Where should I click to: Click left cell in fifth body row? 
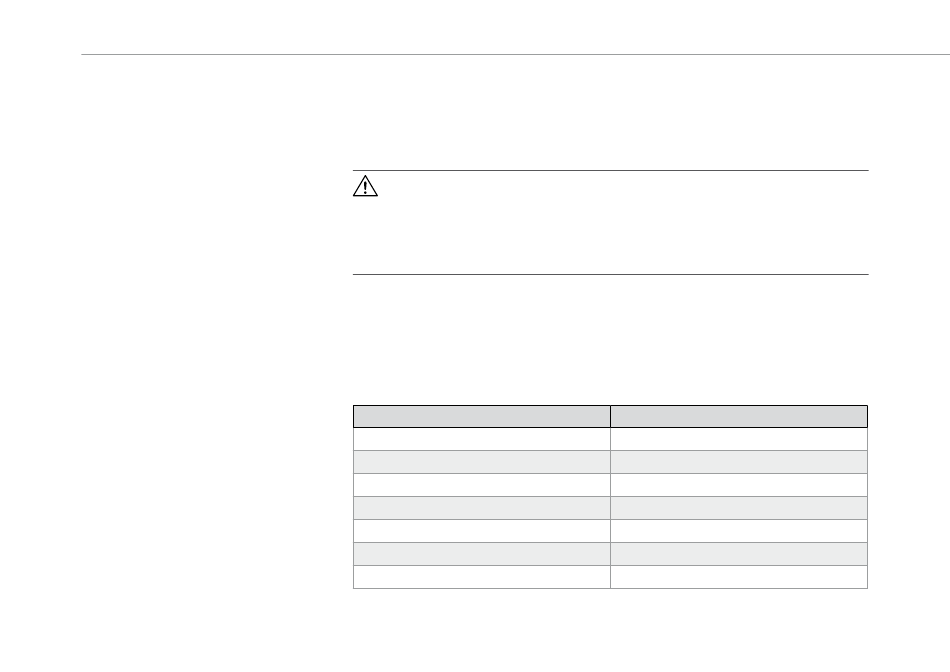pos(482,531)
